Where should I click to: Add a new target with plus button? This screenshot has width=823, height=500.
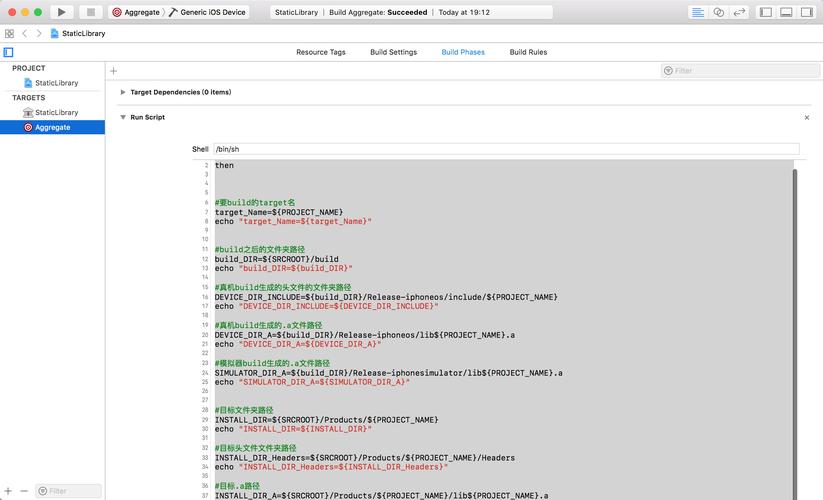pos(8,491)
